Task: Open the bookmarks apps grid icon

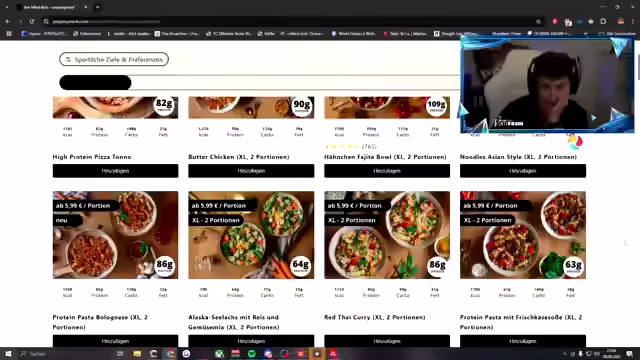Action: click(x=9, y=33)
